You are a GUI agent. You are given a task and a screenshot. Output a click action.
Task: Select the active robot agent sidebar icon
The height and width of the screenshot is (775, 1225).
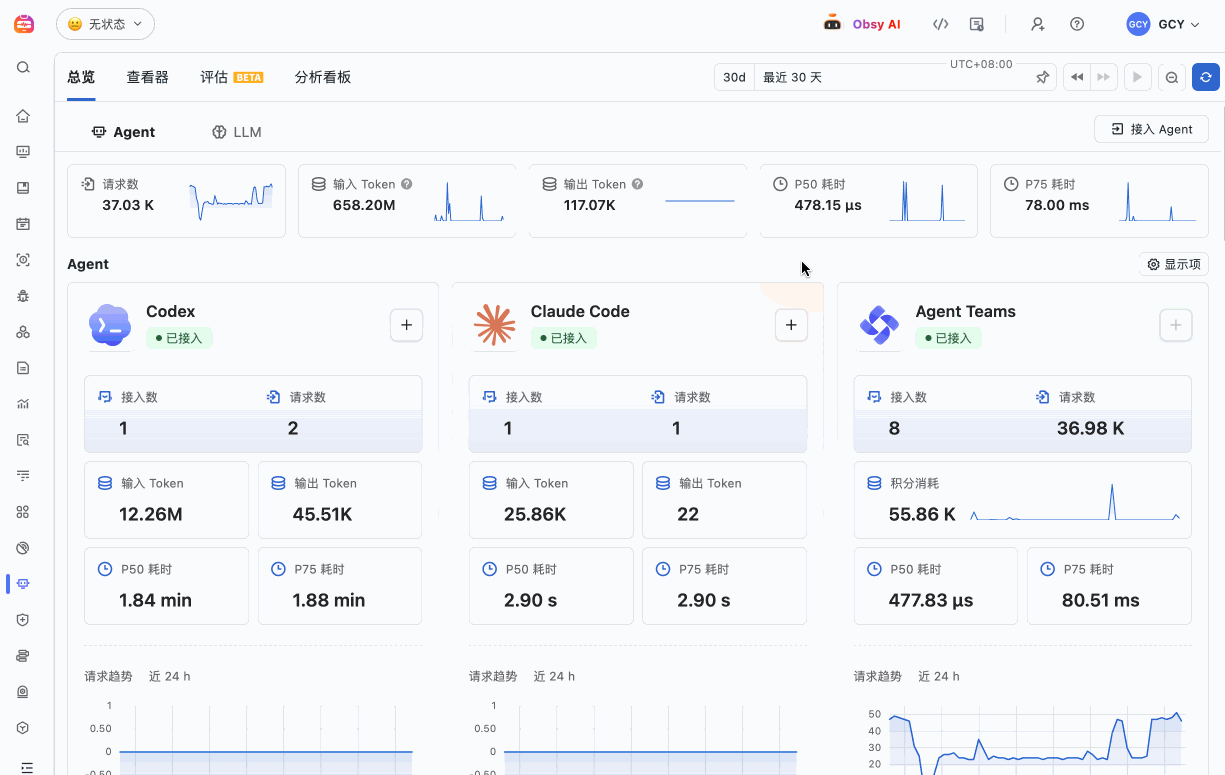click(x=23, y=584)
